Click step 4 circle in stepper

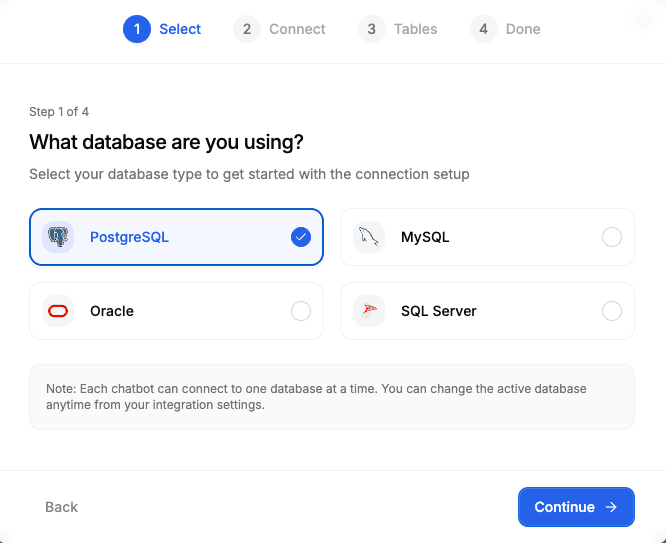click(x=483, y=29)
